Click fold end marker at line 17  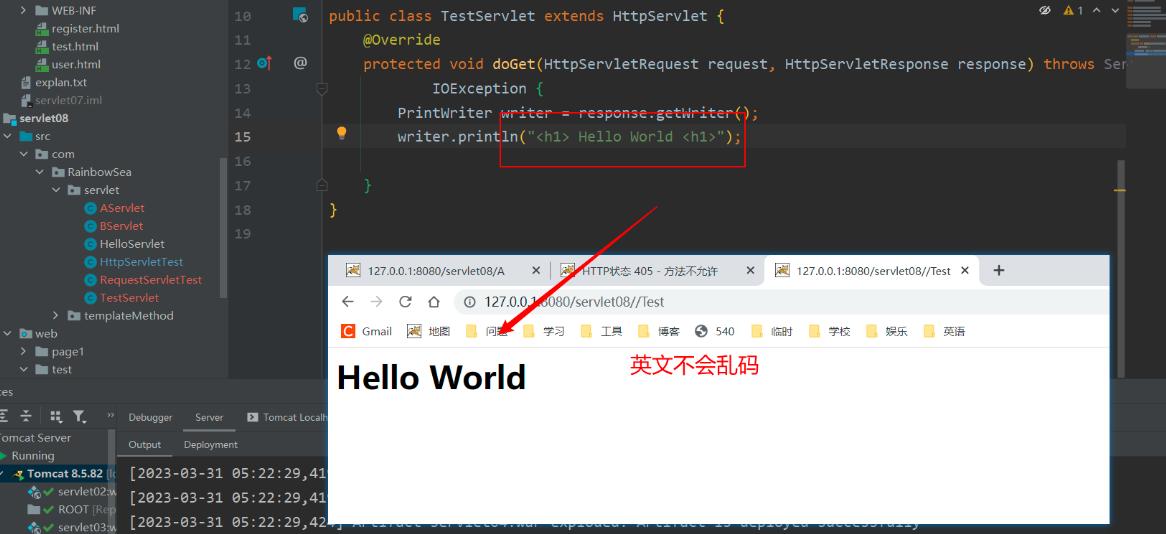coord(322,184)
